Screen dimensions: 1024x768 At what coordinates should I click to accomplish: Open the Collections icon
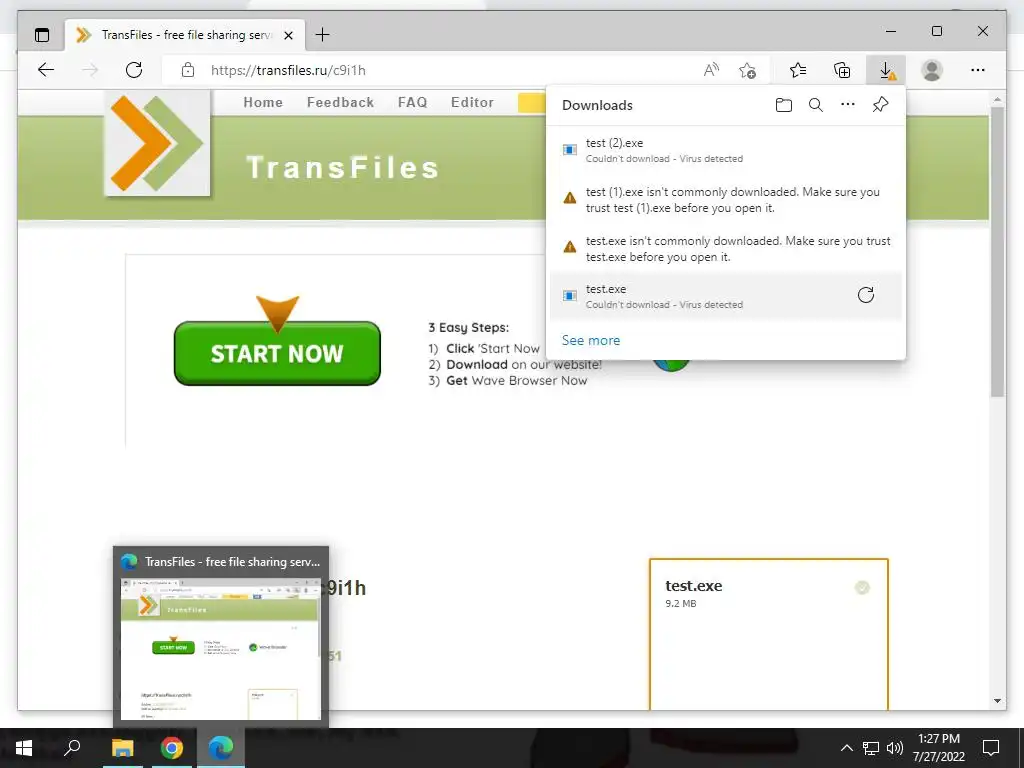842,70
